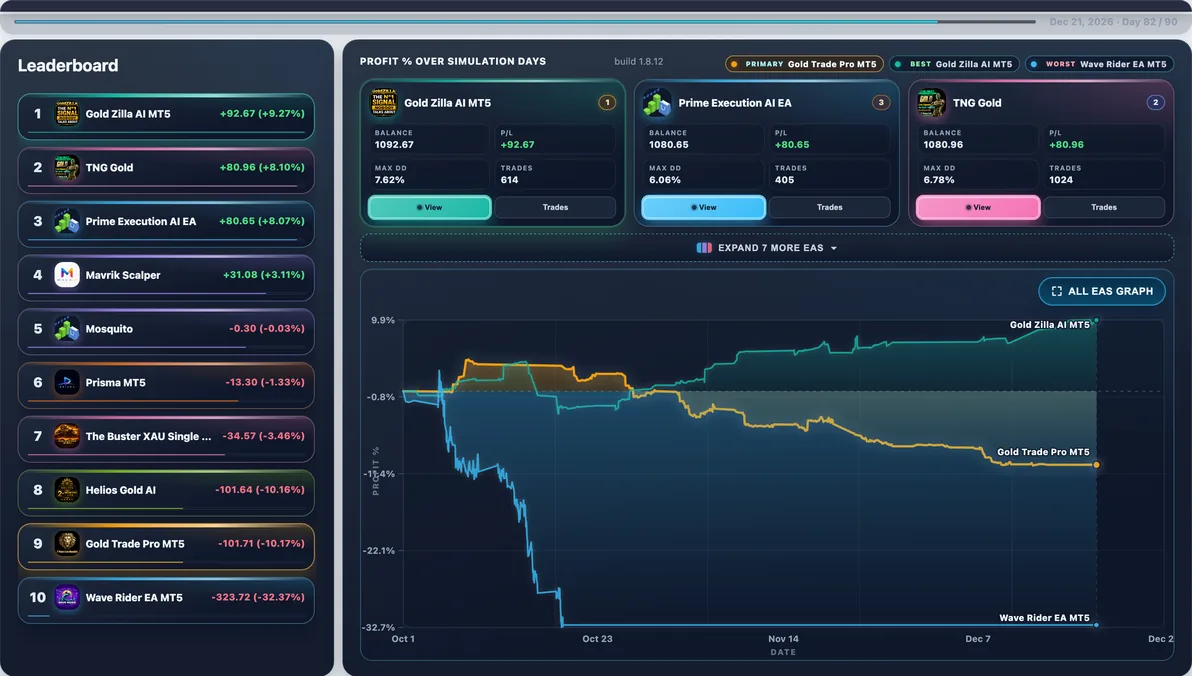Click the Helios Gold AI icon

[66, 490]
